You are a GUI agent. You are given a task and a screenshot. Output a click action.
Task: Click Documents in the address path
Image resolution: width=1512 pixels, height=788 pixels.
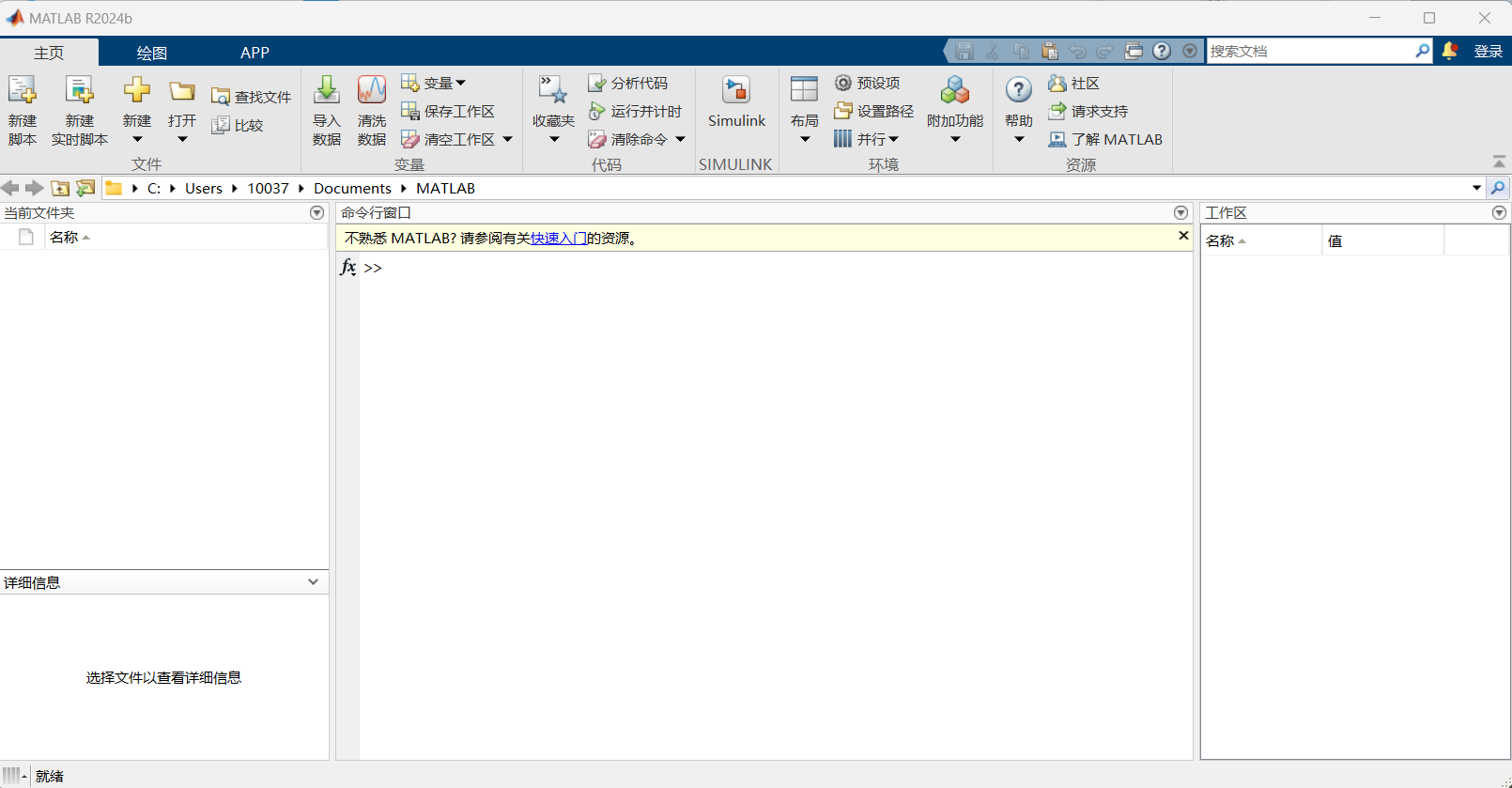click(352, 188)
